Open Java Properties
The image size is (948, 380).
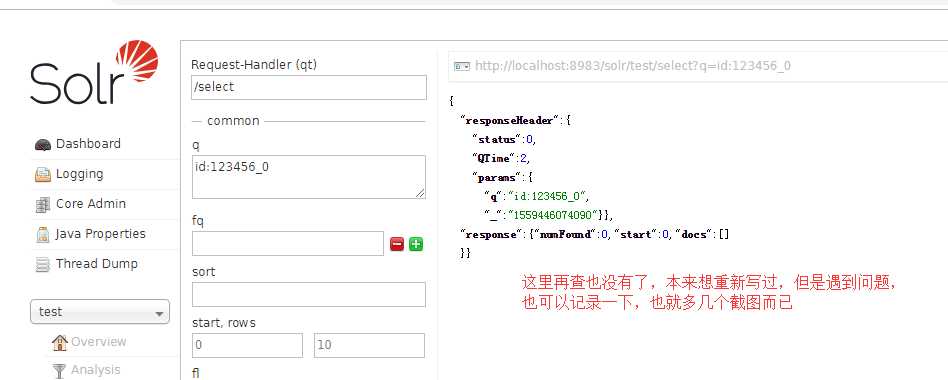pos(100,234)
